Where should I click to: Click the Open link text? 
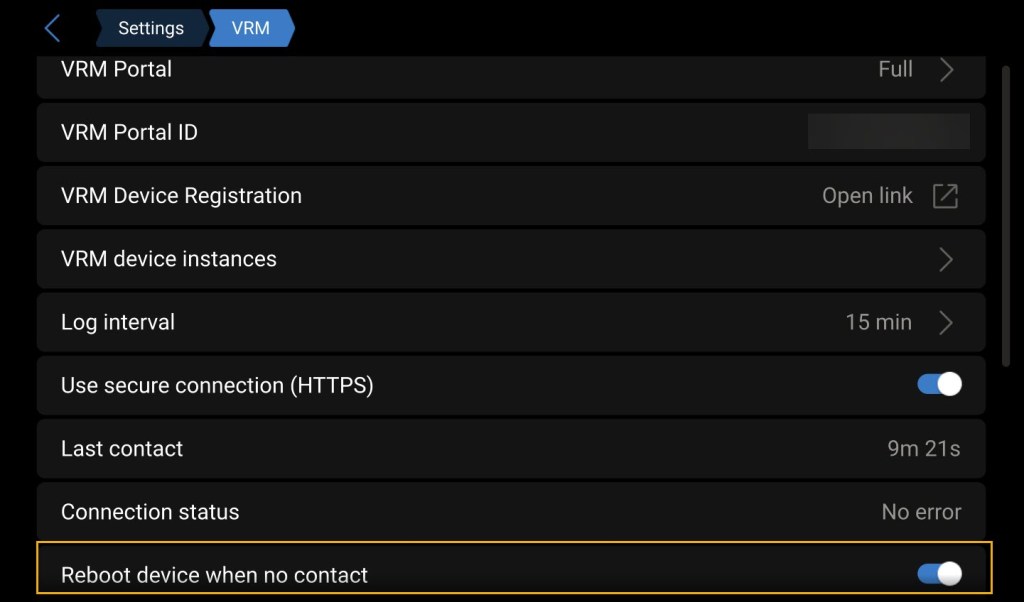pyautogui.click(x=867, y=196)
